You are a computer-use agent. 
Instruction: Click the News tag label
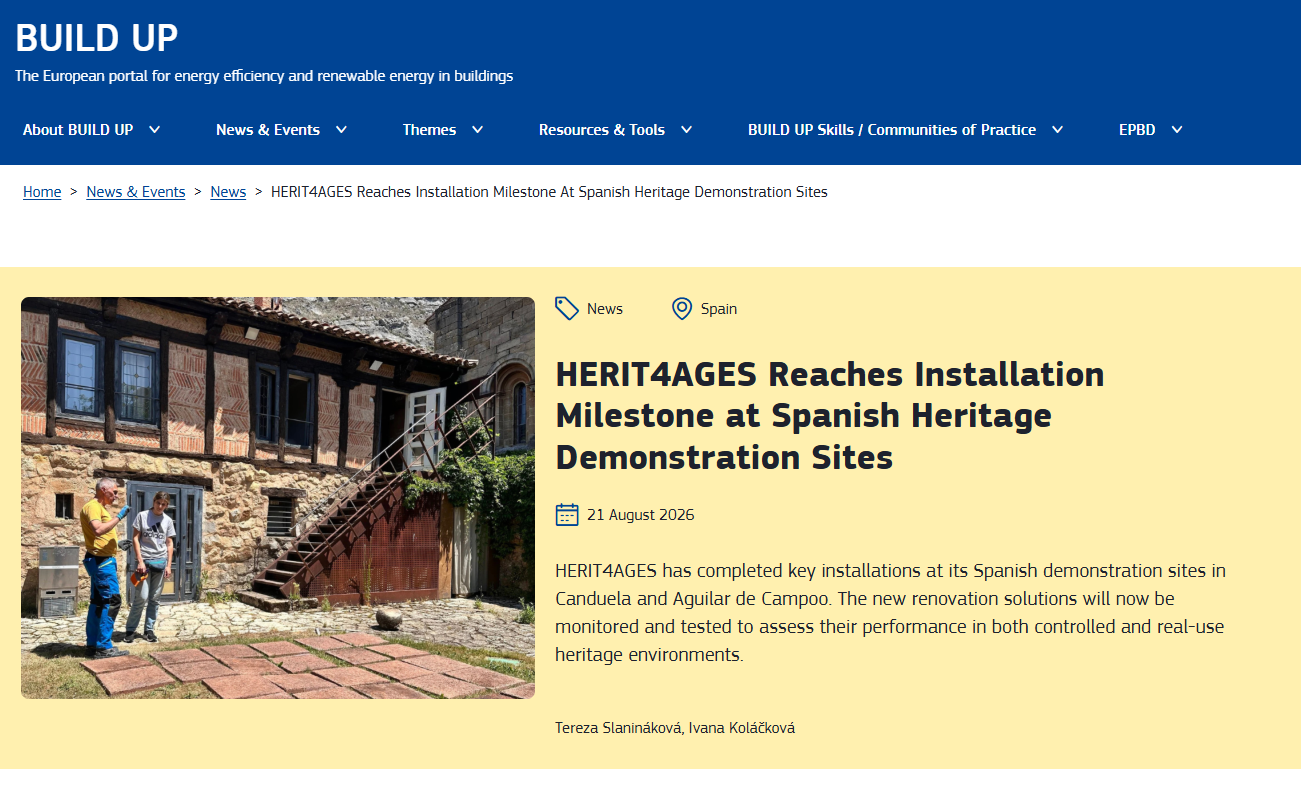pyautogui.click(x=605, y=309)
